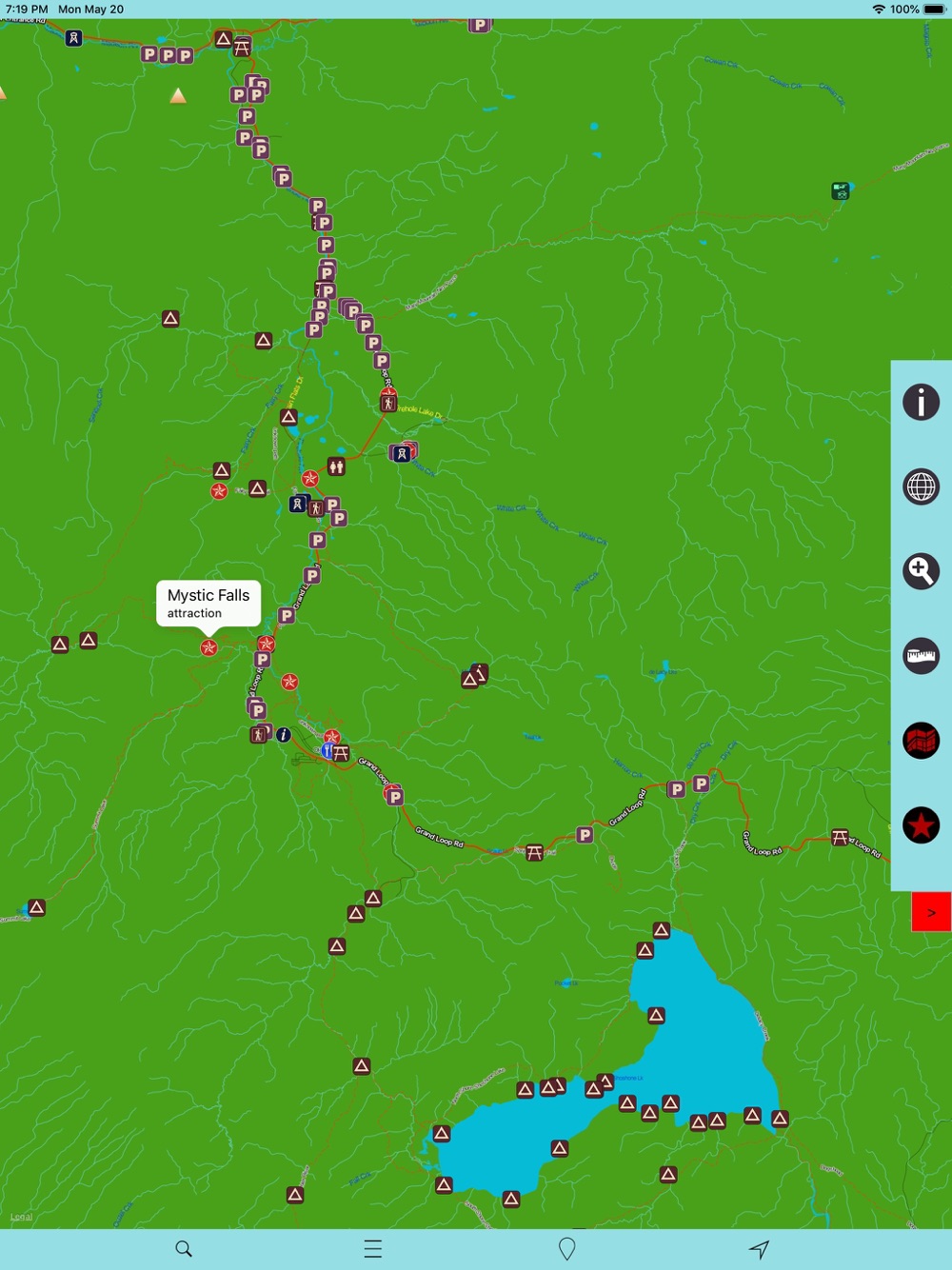Select the campsite at the lake's east tip
Viewport: 952px width, 1270px height.
click(780, 1119)
